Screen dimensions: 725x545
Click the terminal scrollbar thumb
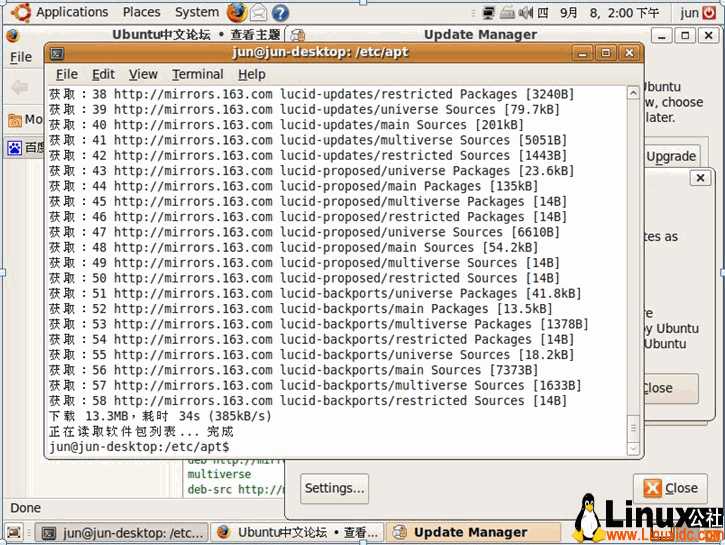click(x=633, y=428)
